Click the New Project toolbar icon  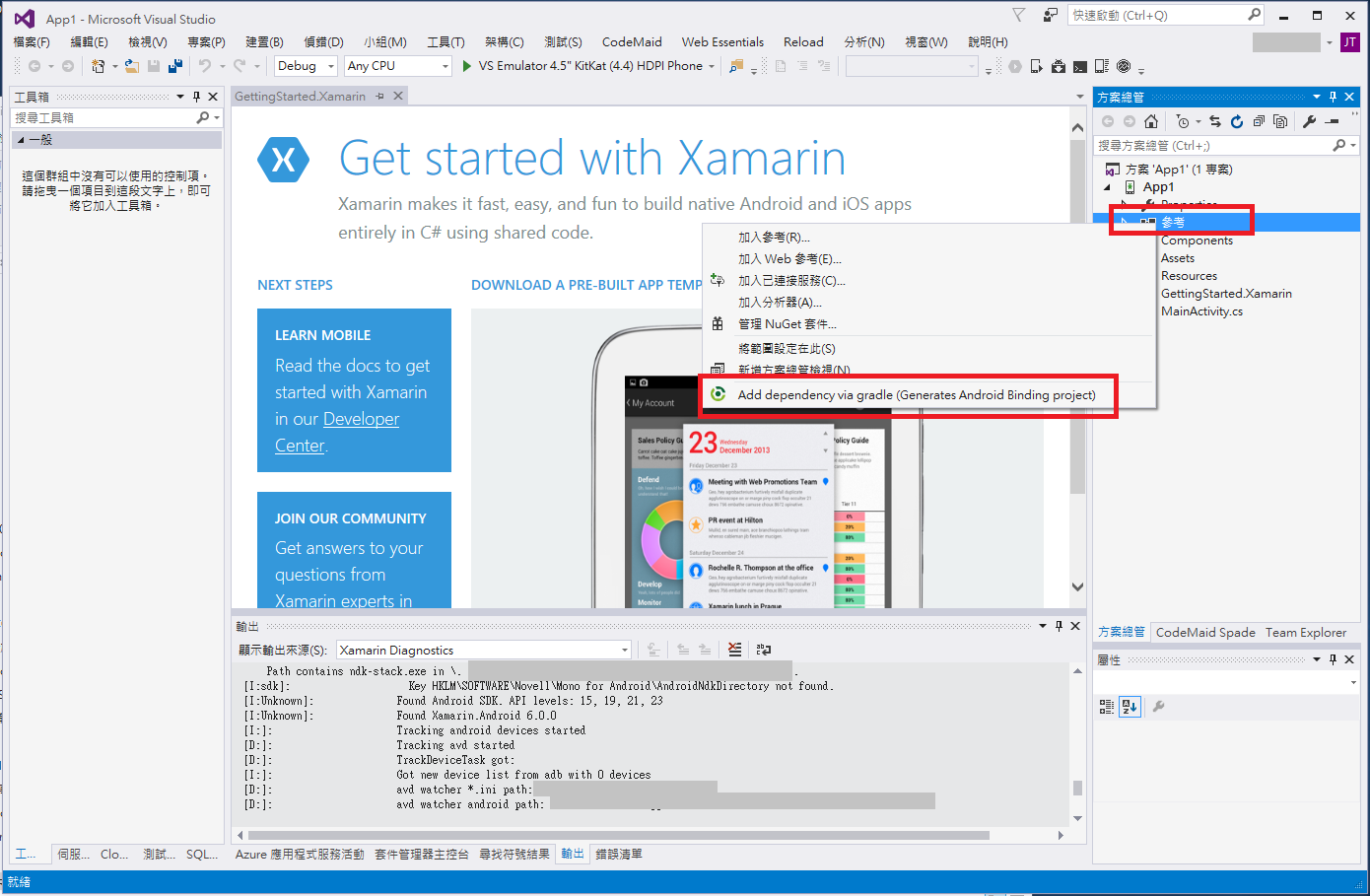point(98,66)
